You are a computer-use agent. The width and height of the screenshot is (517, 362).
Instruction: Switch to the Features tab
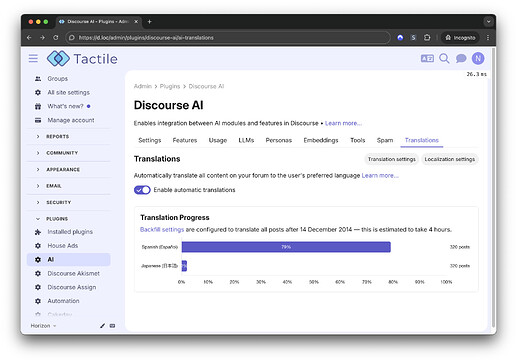point(185,140)
